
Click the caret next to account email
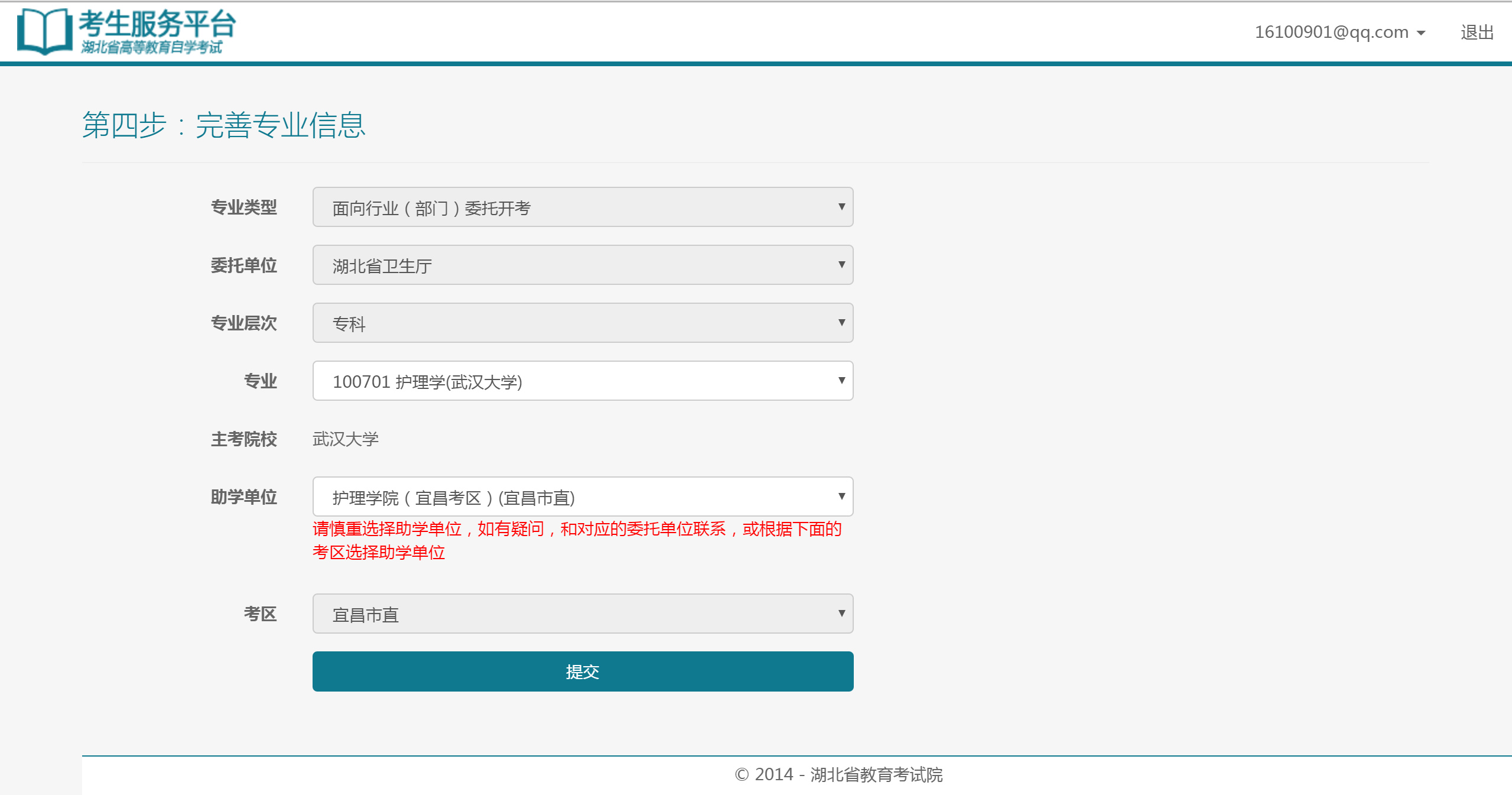click(1421, 33)
